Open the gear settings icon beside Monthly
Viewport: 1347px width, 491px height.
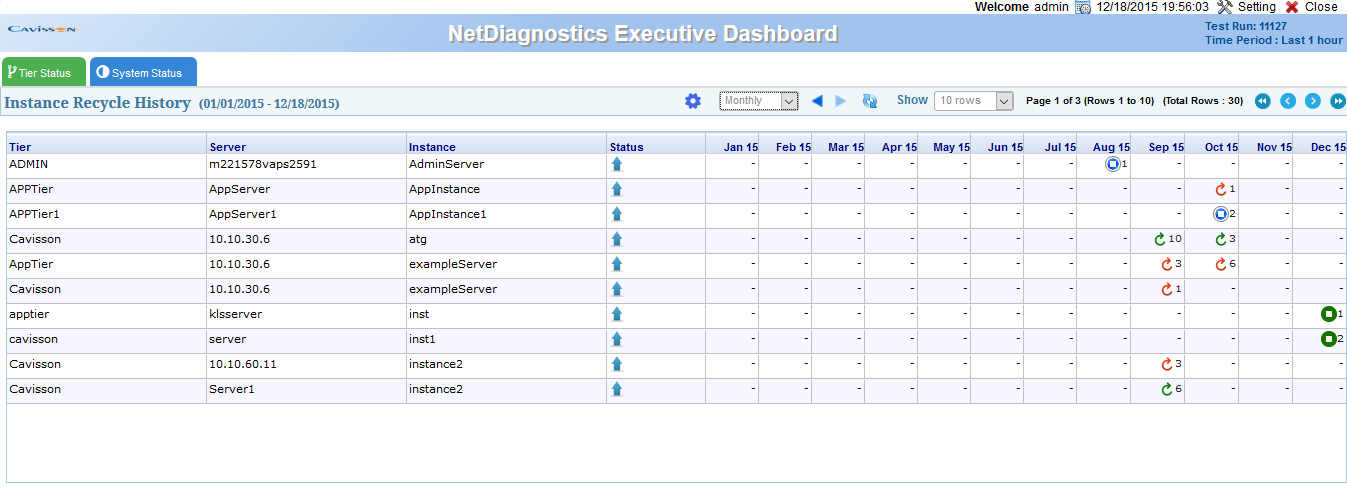(693, 101)
